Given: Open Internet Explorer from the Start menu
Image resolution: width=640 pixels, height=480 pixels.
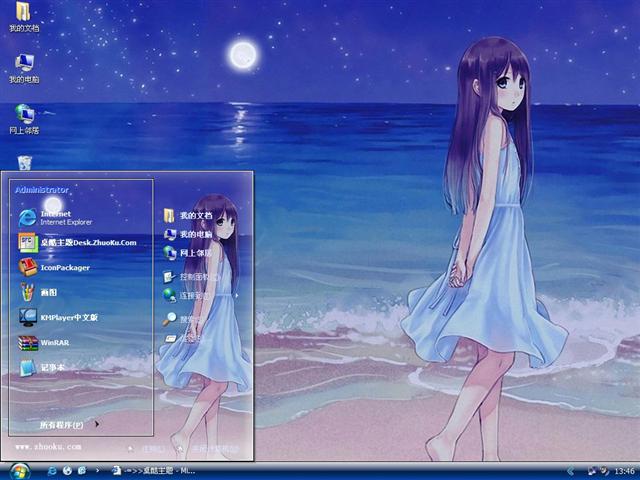Looking at the screenshot, I should point(60,217).
